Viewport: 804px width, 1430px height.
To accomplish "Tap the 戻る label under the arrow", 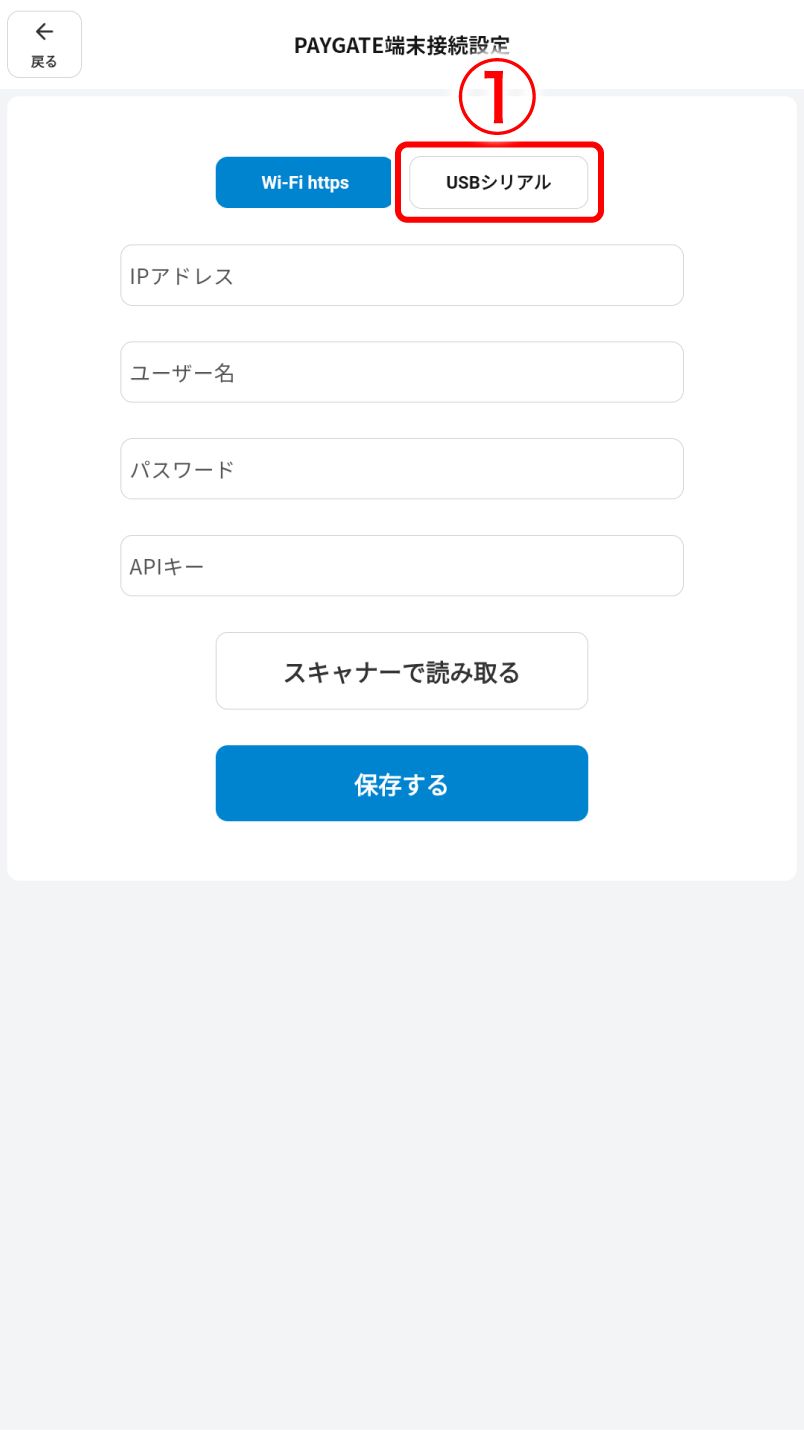I will [44, 62].
